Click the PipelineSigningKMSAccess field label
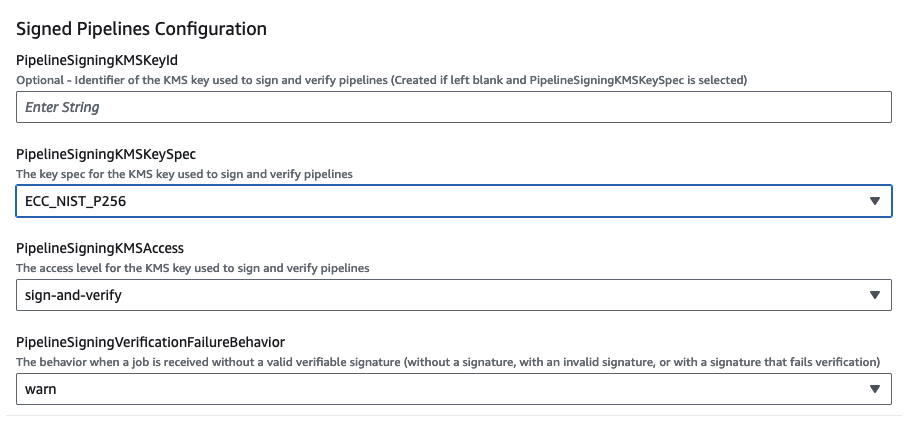 point(101,248)
